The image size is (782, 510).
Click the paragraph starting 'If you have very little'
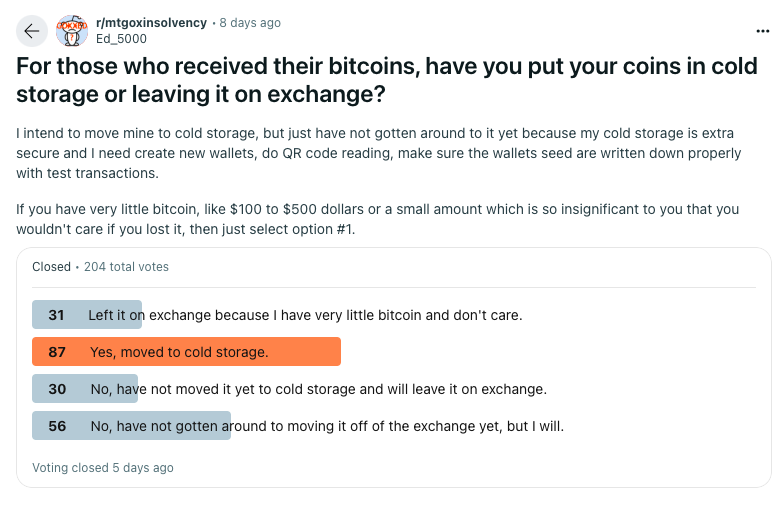[378, 219]
